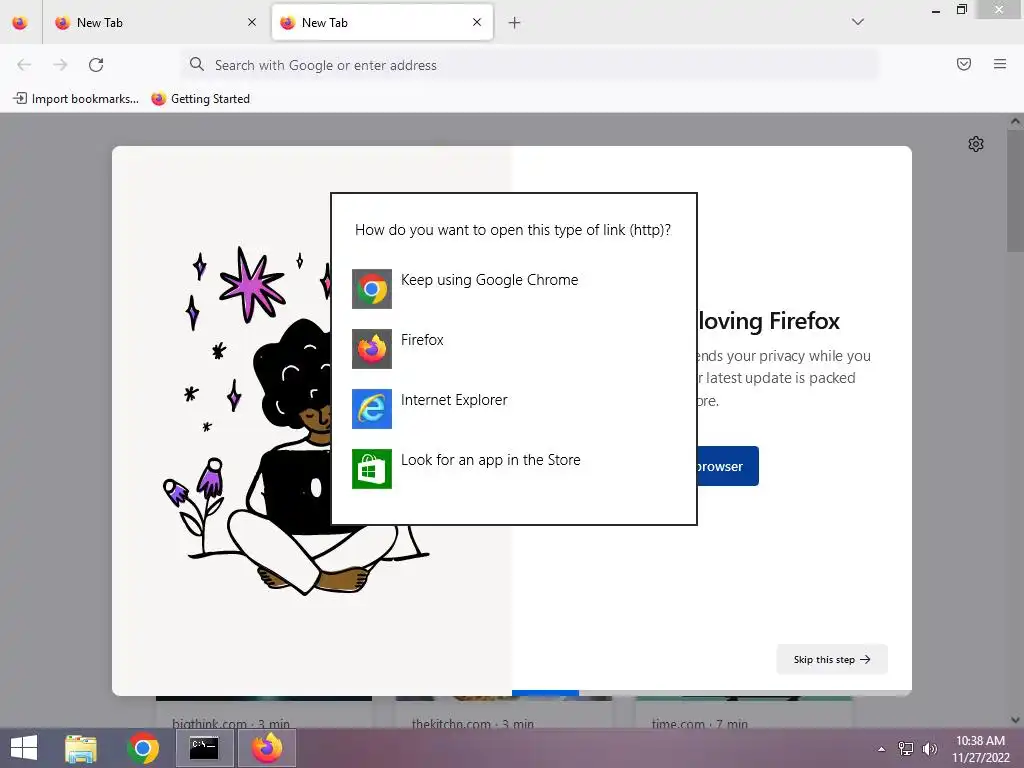
Task: Click the Firefox icon in dialog
Action: [x=372, y=349]
